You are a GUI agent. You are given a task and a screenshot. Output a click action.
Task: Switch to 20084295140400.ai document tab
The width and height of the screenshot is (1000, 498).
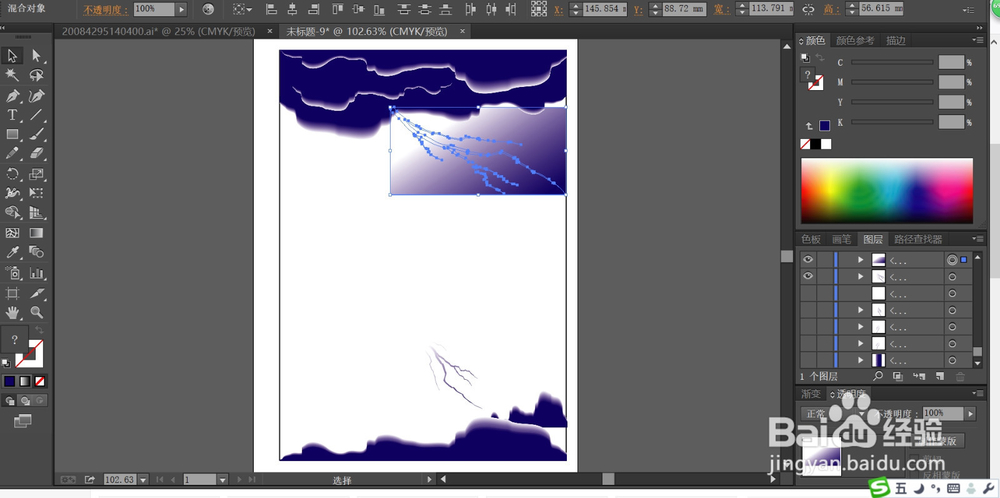pyautogui.click(x=159, y=31)
